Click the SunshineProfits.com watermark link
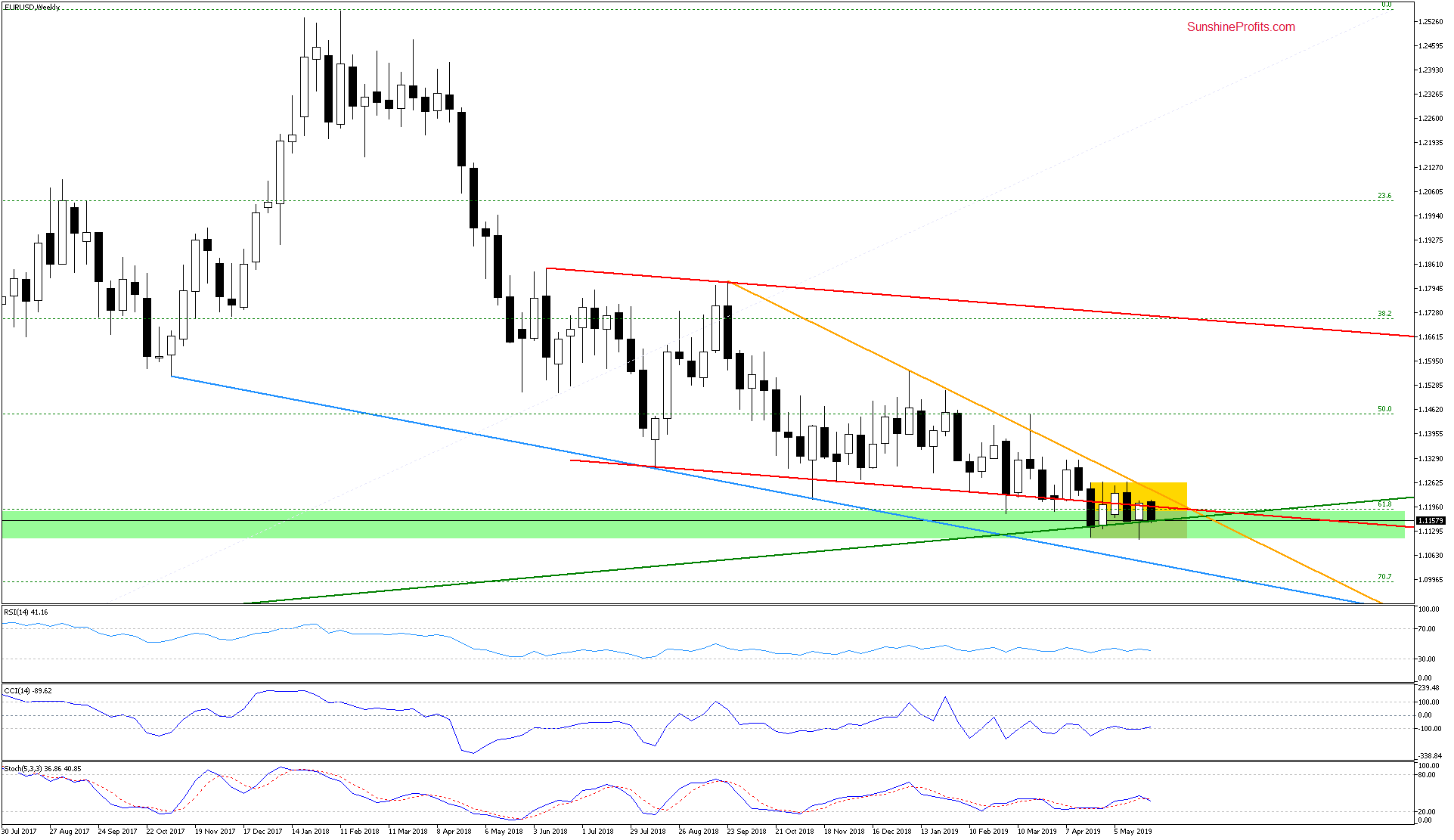 click(1240, 27)
